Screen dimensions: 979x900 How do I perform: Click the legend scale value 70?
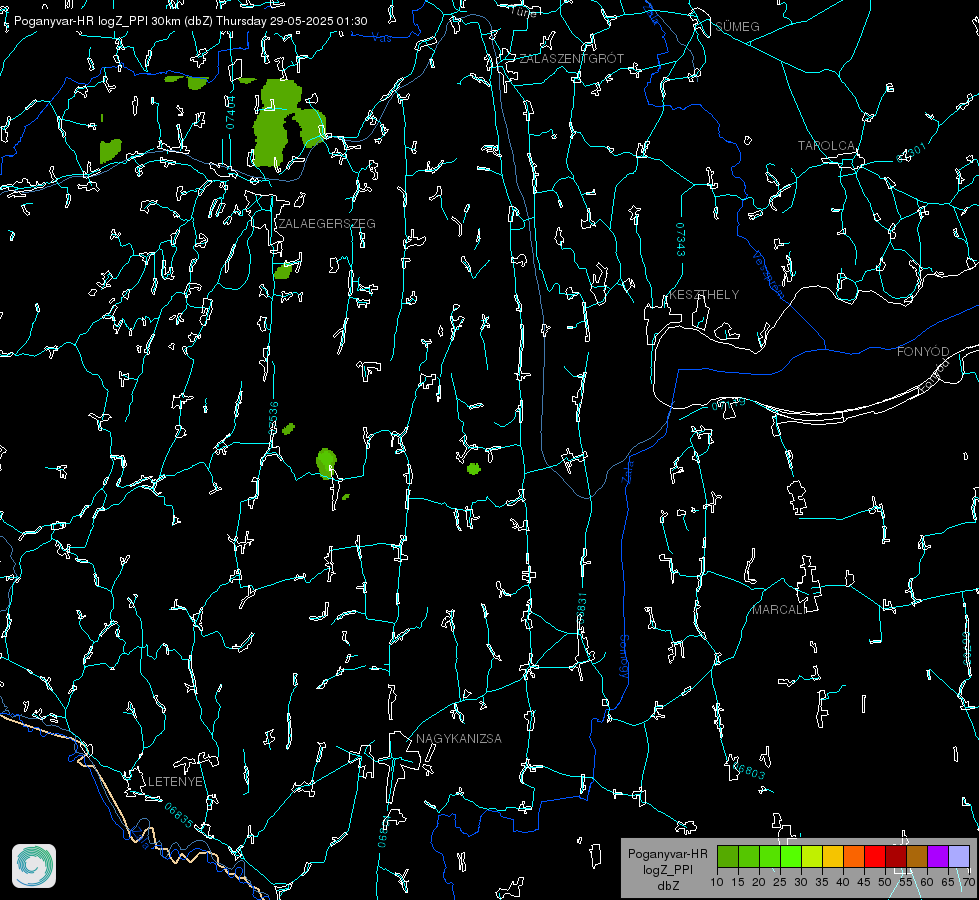[968, 882]
